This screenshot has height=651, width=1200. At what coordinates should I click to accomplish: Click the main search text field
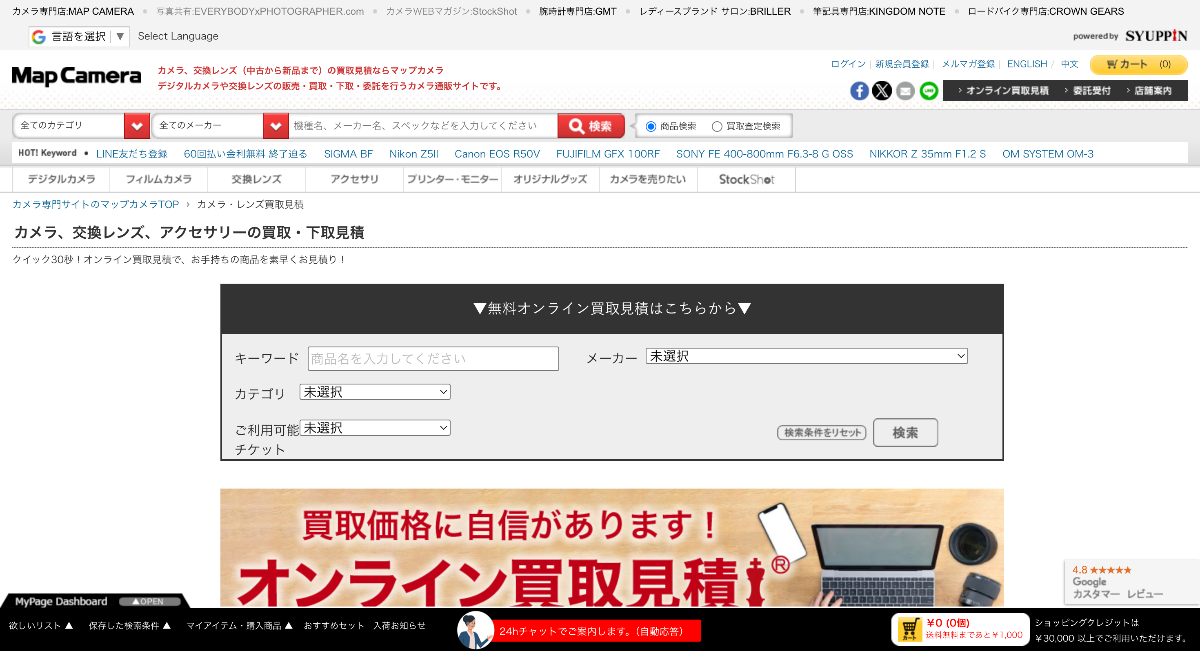423,126
